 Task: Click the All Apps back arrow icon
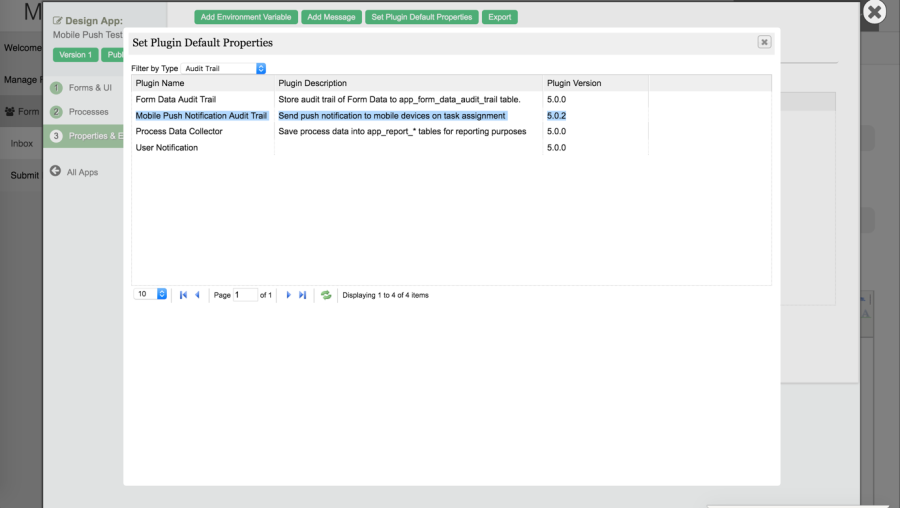click(x=56, y=171)
